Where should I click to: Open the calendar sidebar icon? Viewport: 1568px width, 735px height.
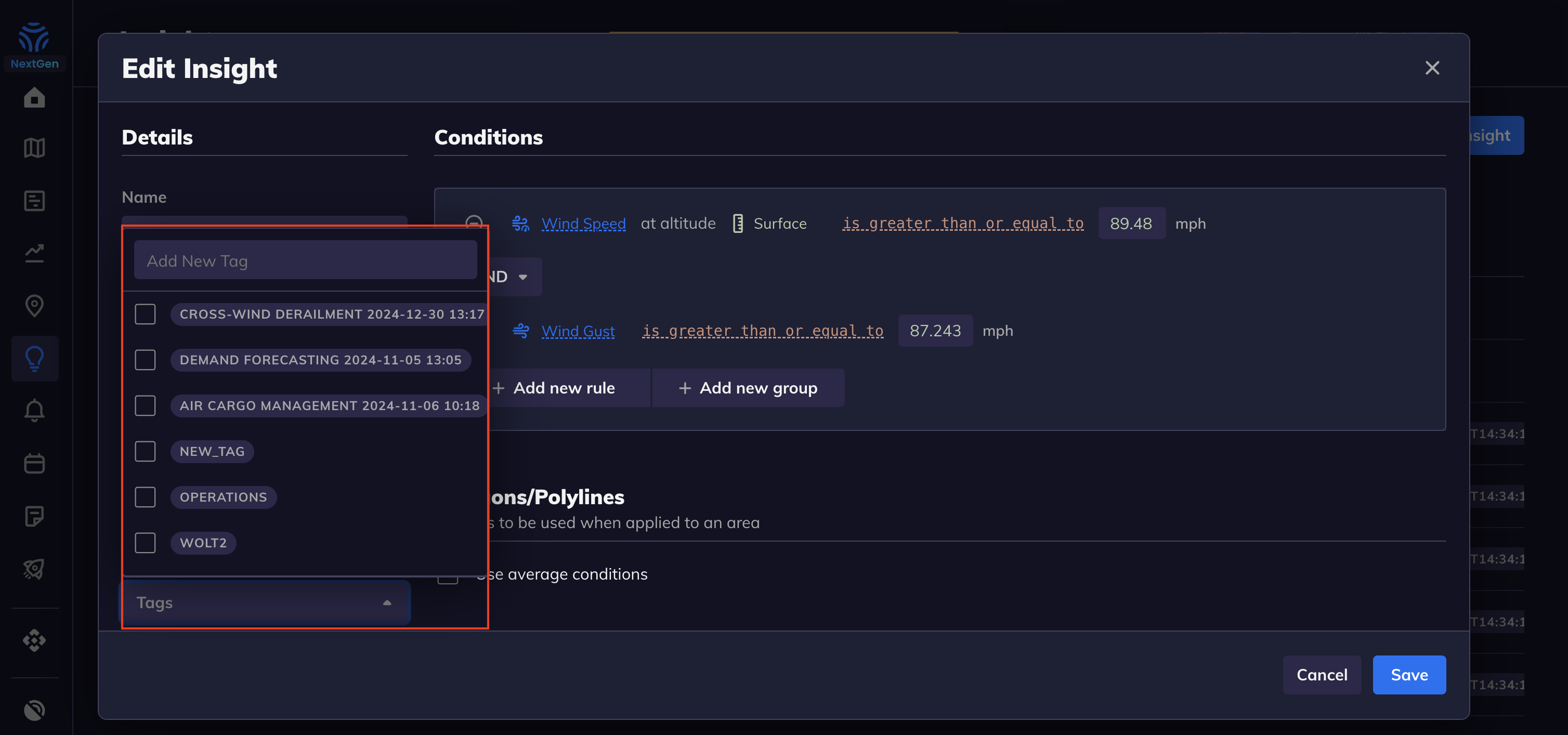click(x=34, y=464)
